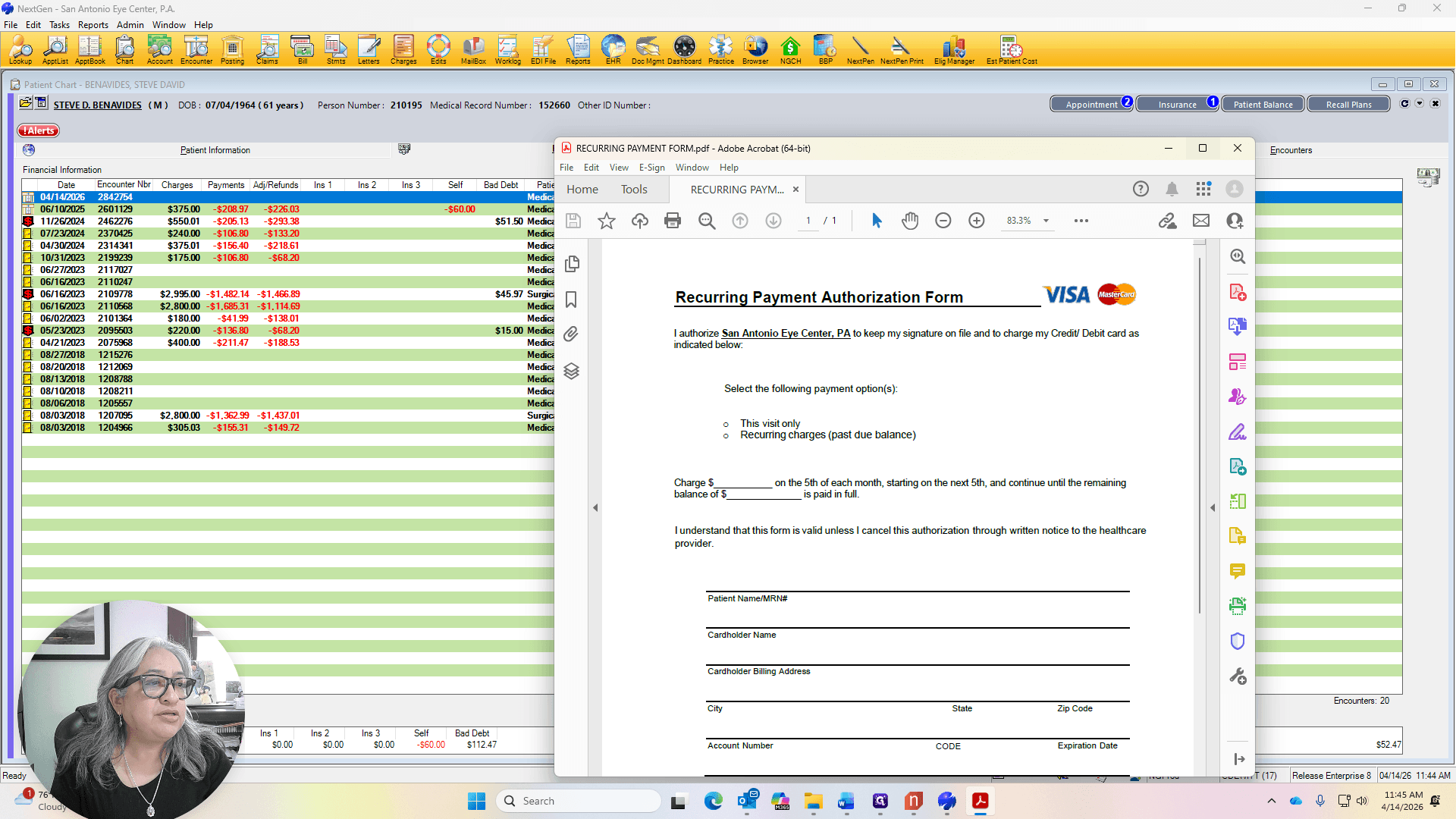Click the Acrobat star bookmark icon
The height and width of the screenshot is (819, 1456).
coord(607,221)
